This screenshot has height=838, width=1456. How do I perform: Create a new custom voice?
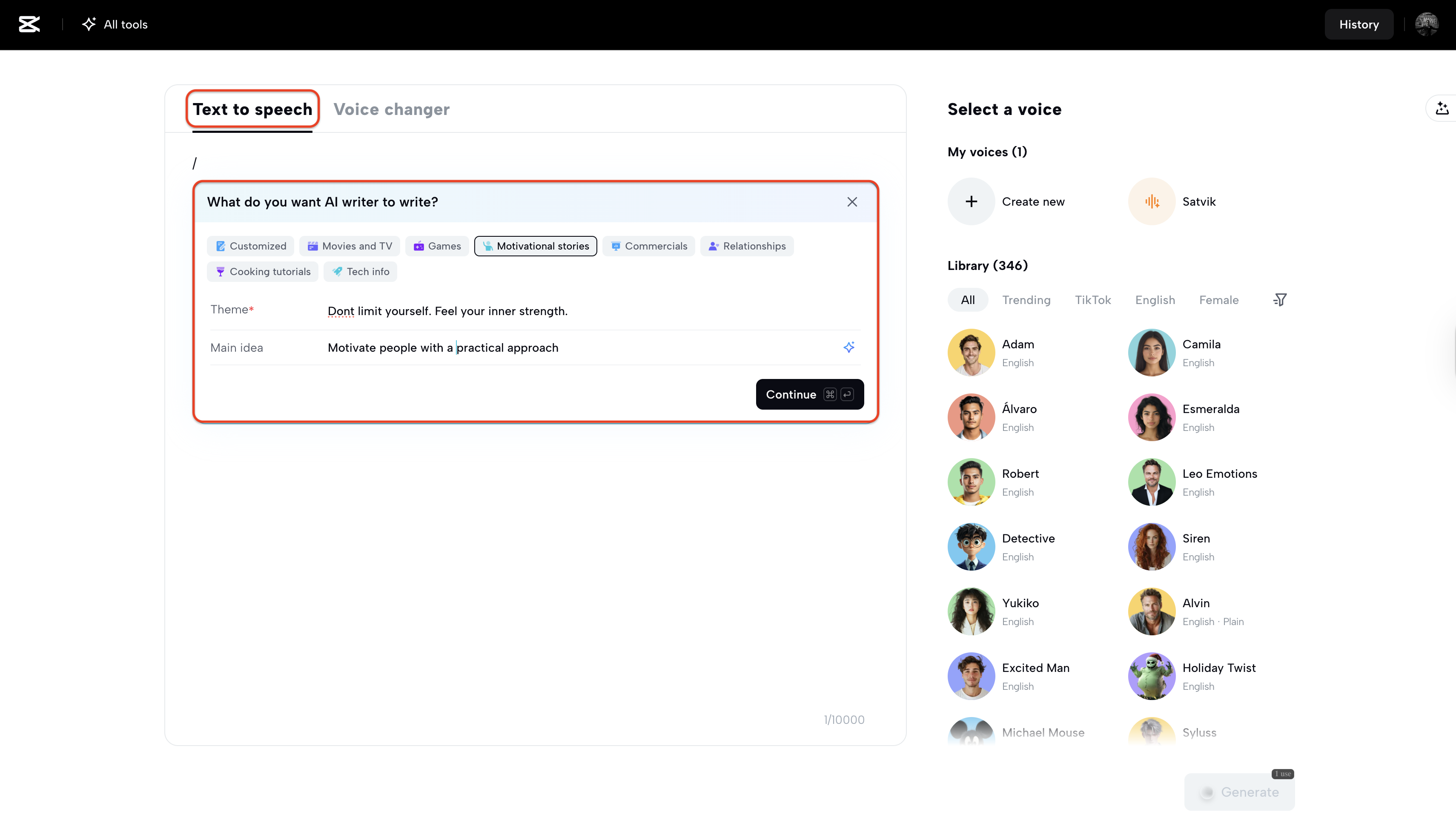(x=971, y=201)
